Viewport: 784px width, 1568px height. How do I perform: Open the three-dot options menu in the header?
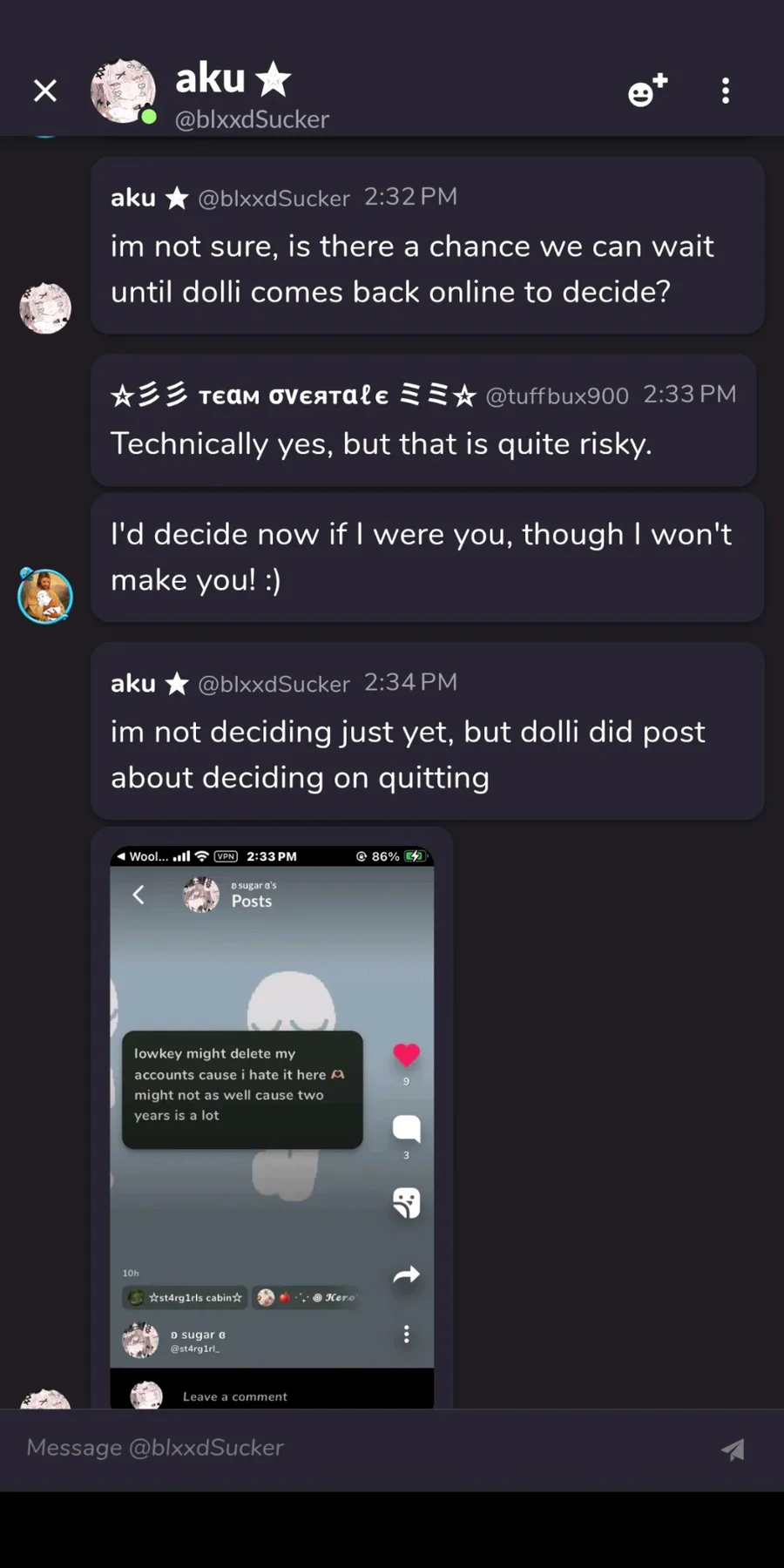pyautogui.click(x=726, y=91)
